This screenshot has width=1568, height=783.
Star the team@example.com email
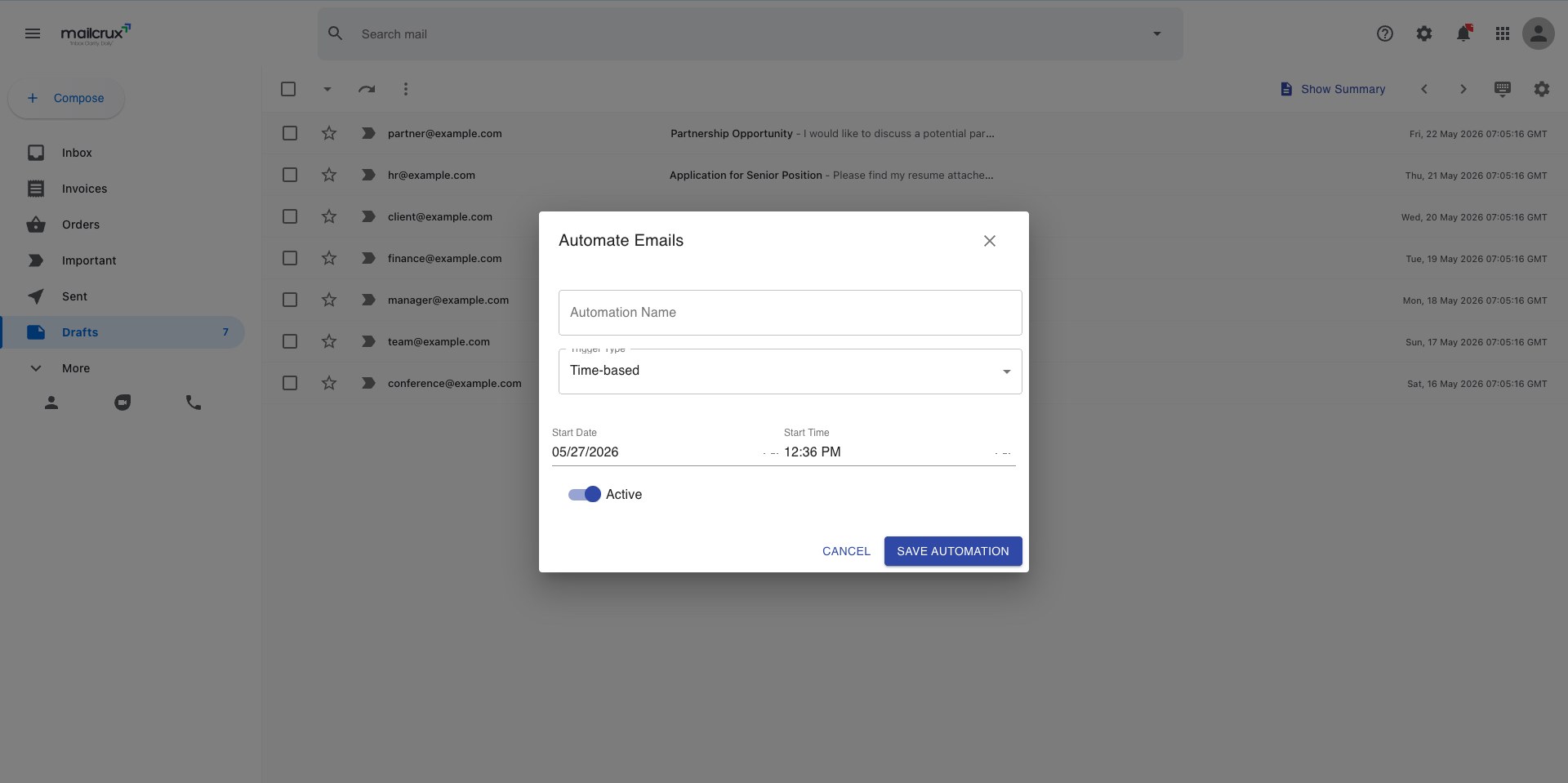pyautogui.click(x=329, y=341)
